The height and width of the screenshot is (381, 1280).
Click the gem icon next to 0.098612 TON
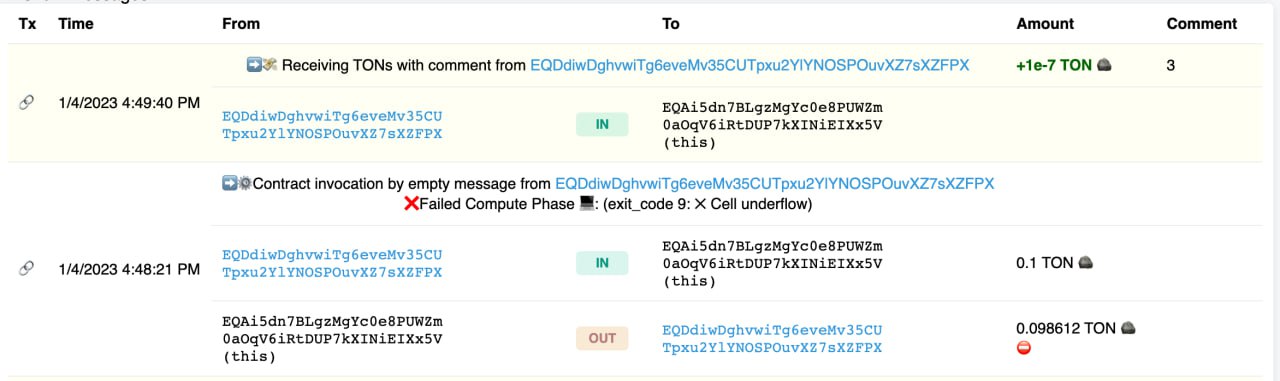[x=1128, y=328]
